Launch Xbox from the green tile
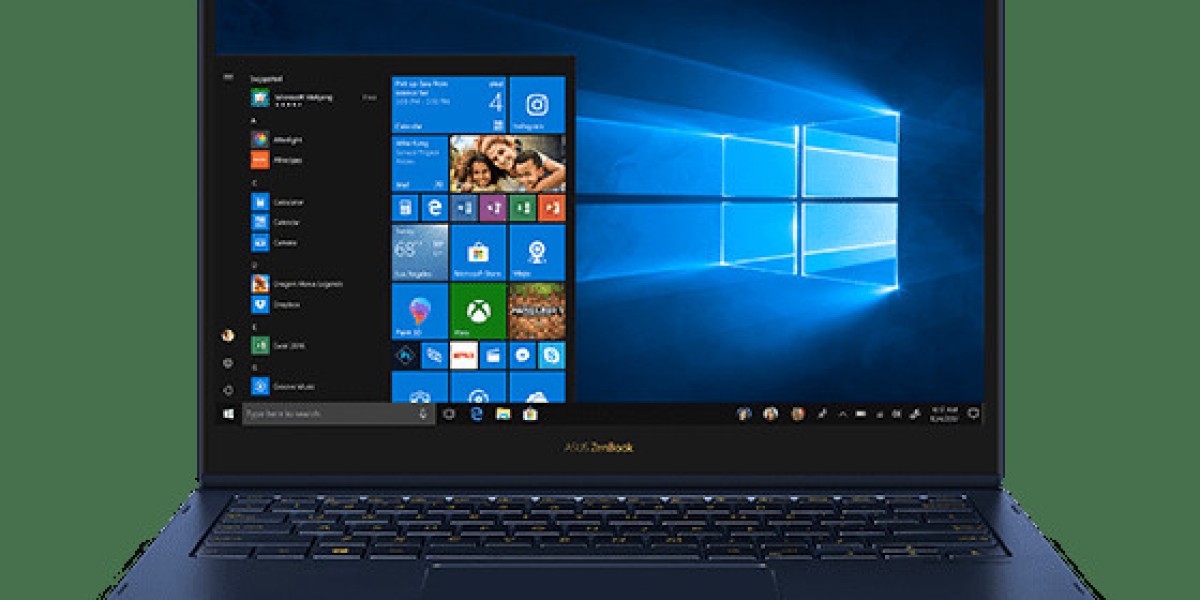Viewport: 1200px width, 600px height. (478, 311)
